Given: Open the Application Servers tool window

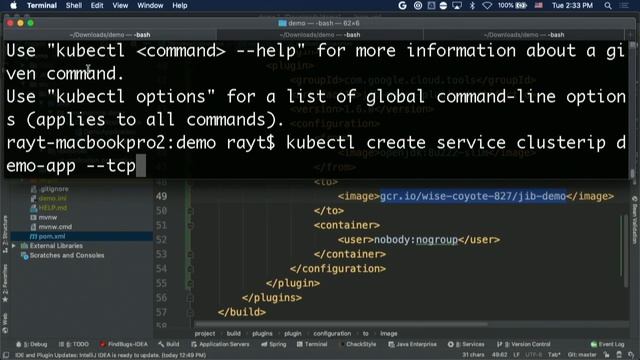Looking at the screenshot, I should click(x=220, y=344).
